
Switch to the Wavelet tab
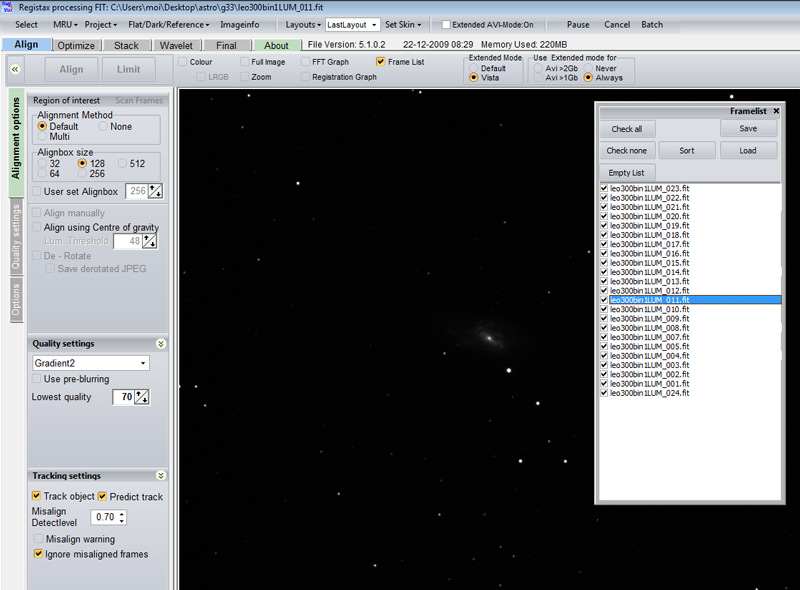(177, 45)
